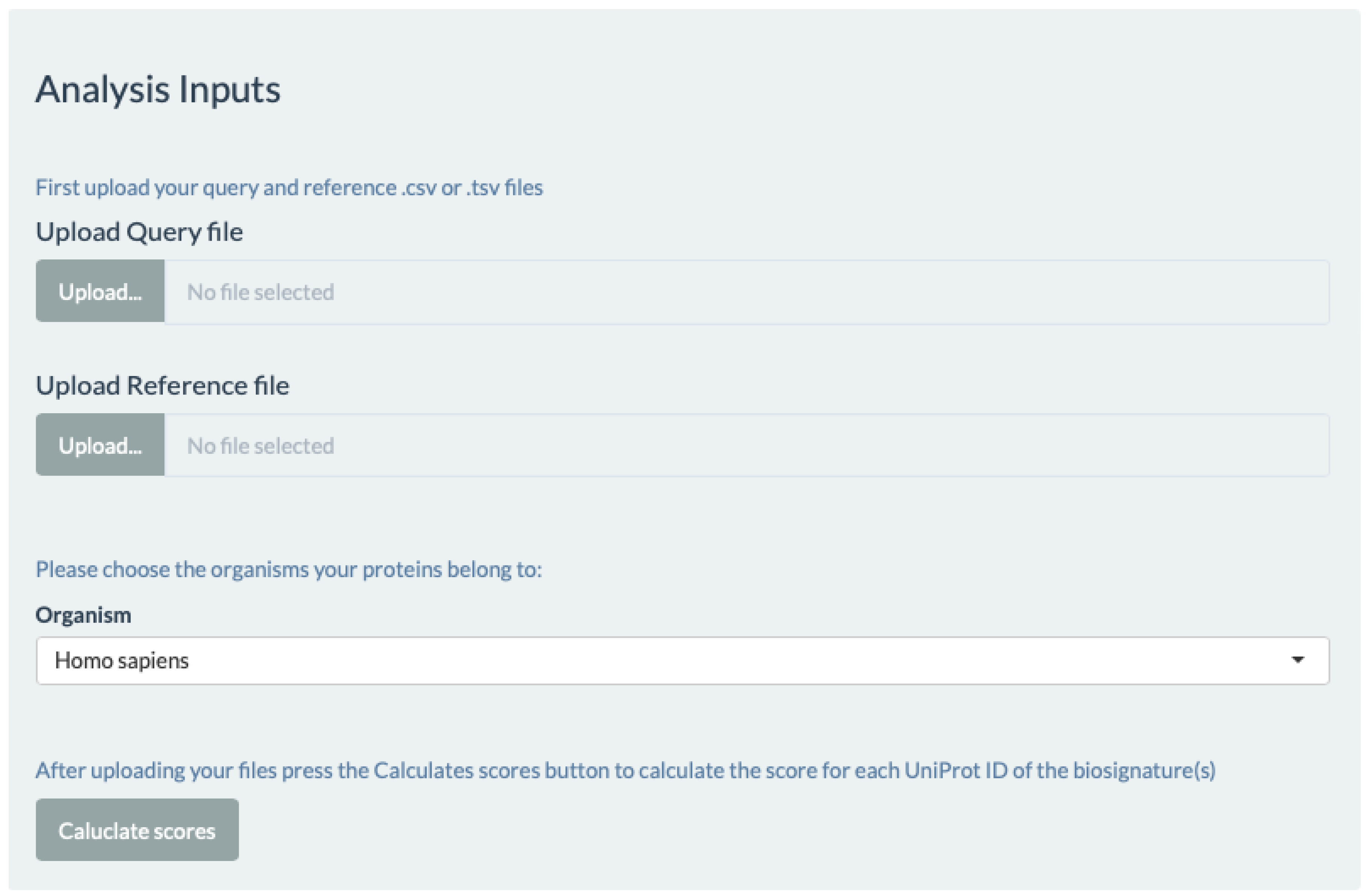Image resolution: width=1368 pixels, height=896 pixels.
Task: Click the Upload button for the Reference file
Action: tap(100, 445)
